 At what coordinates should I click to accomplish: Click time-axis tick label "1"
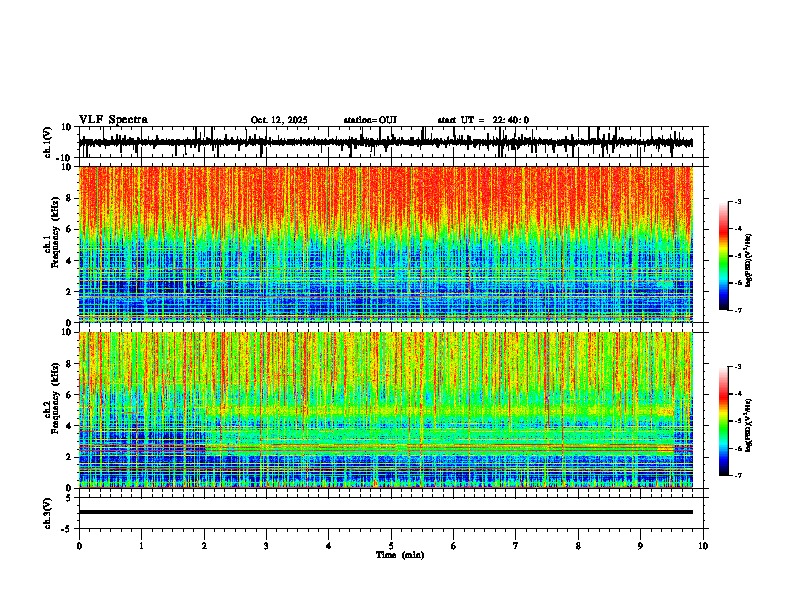point(141,545)
